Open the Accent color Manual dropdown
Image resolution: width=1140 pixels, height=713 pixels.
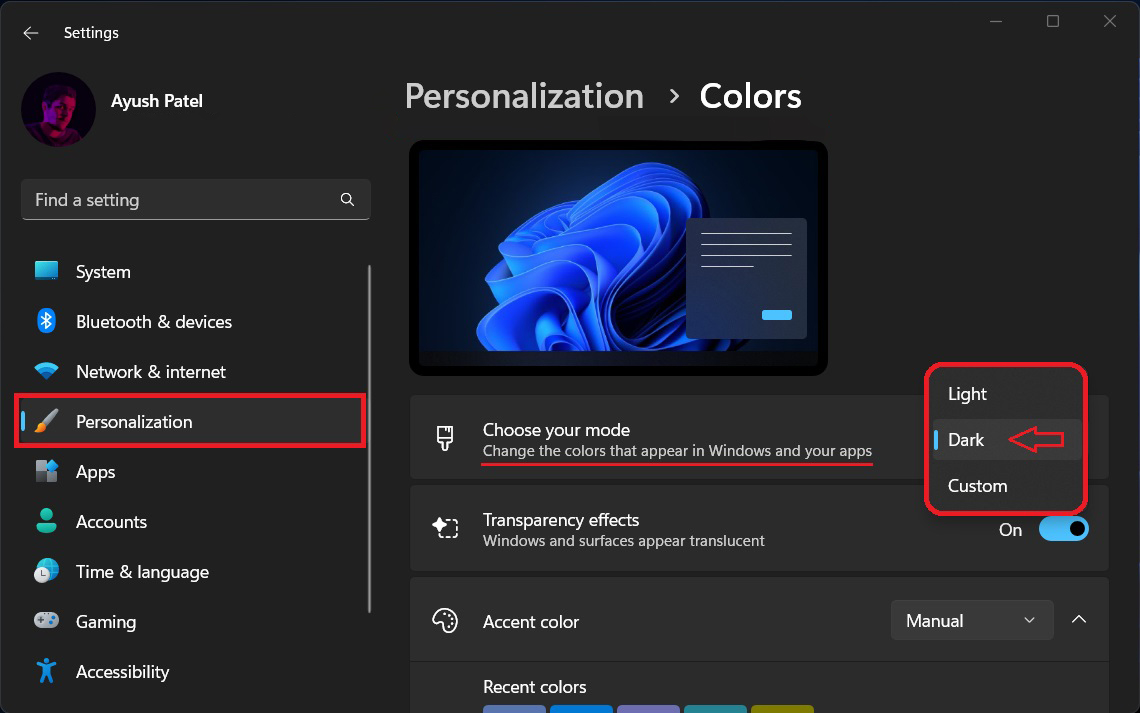tap(972, 620)
